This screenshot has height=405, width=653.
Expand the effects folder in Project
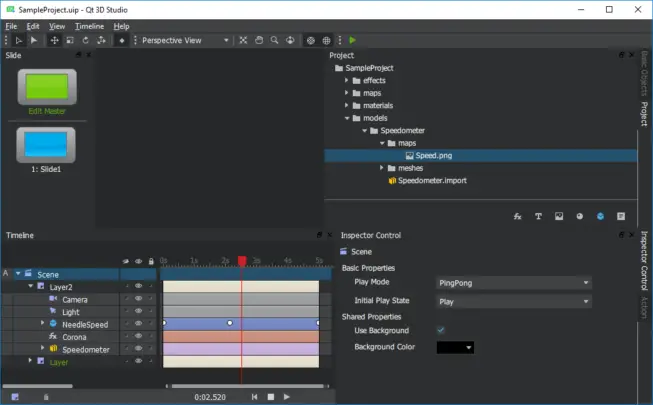[x=346, y=80]
